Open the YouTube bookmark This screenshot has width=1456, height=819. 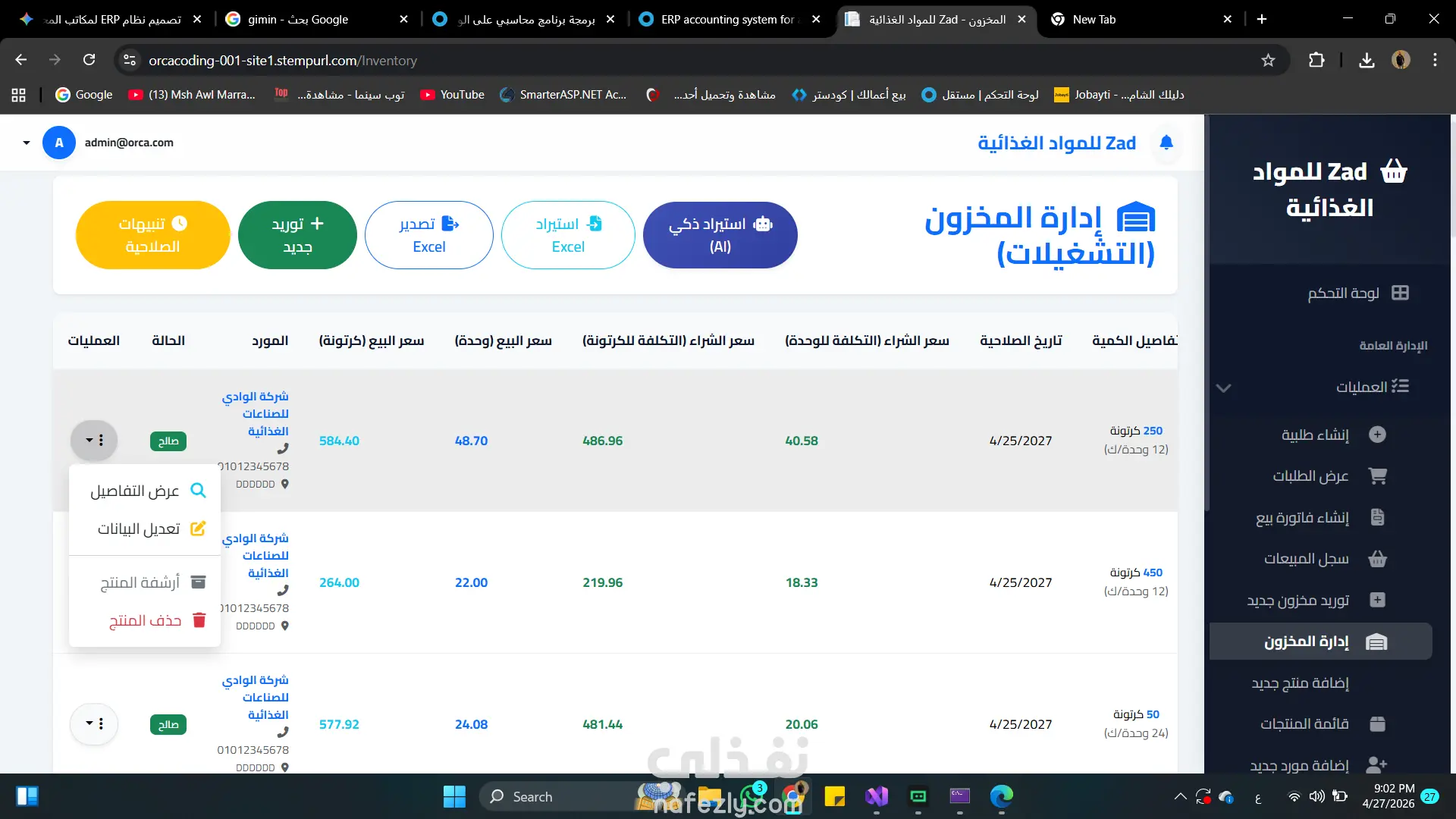point(453,95)
